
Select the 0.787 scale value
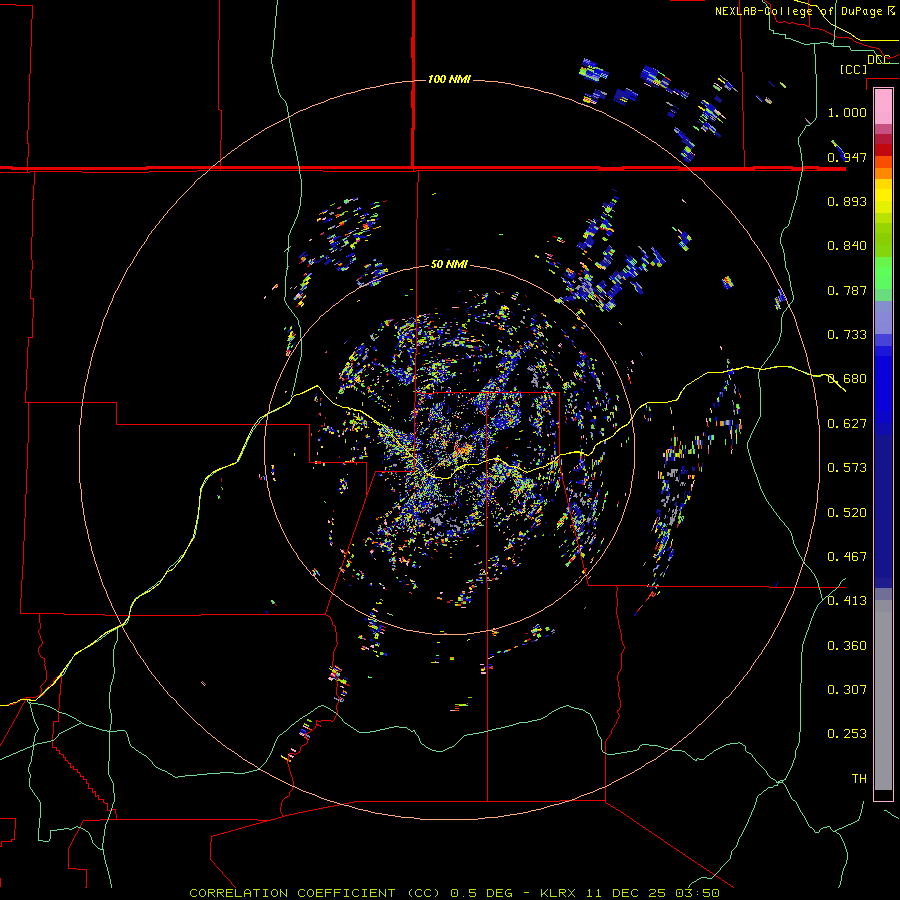coord(847,290)
